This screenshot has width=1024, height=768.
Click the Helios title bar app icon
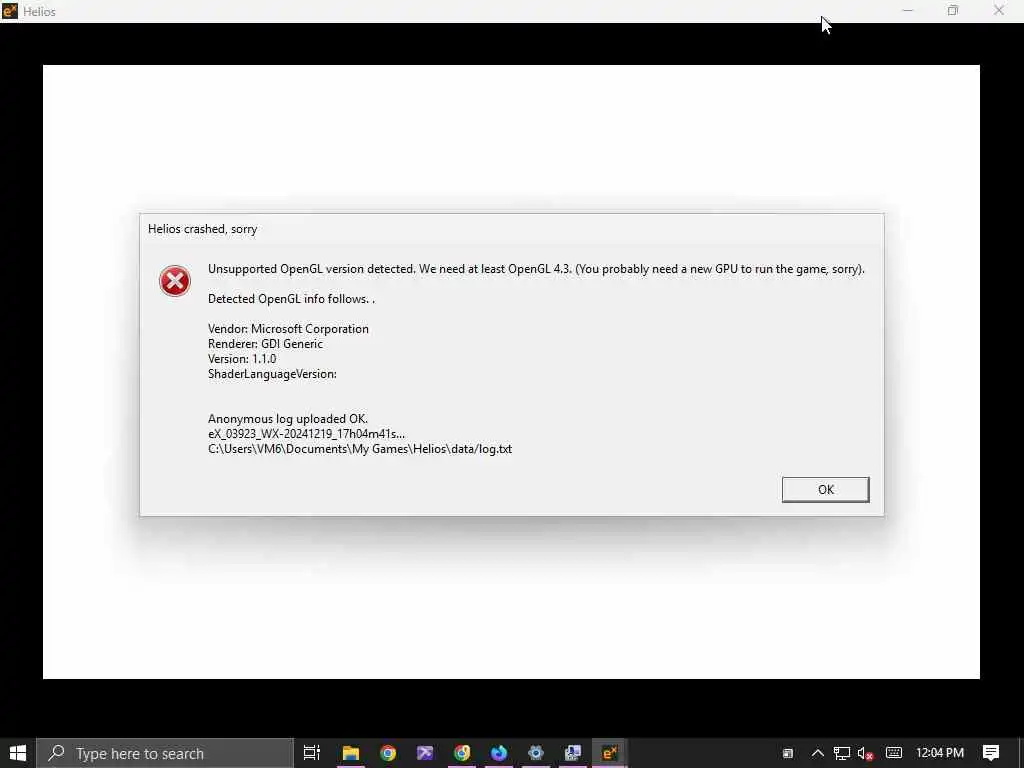click(10, 11)
